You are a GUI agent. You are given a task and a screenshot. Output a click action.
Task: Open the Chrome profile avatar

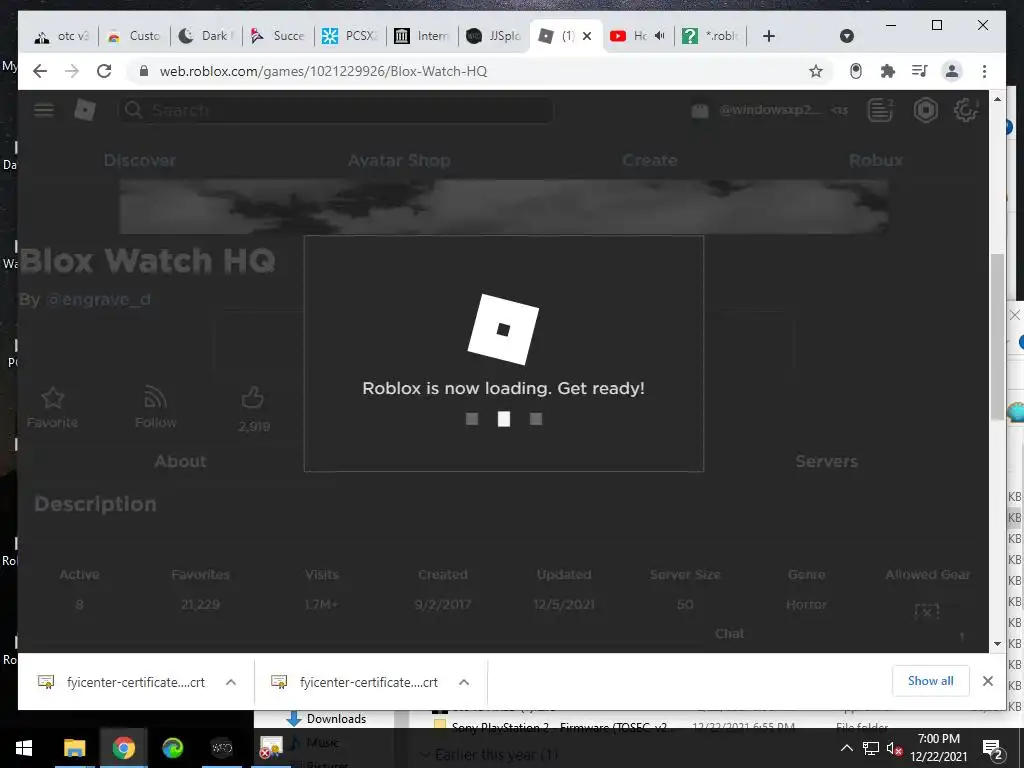pyautogui.click(x=952, y=71)
